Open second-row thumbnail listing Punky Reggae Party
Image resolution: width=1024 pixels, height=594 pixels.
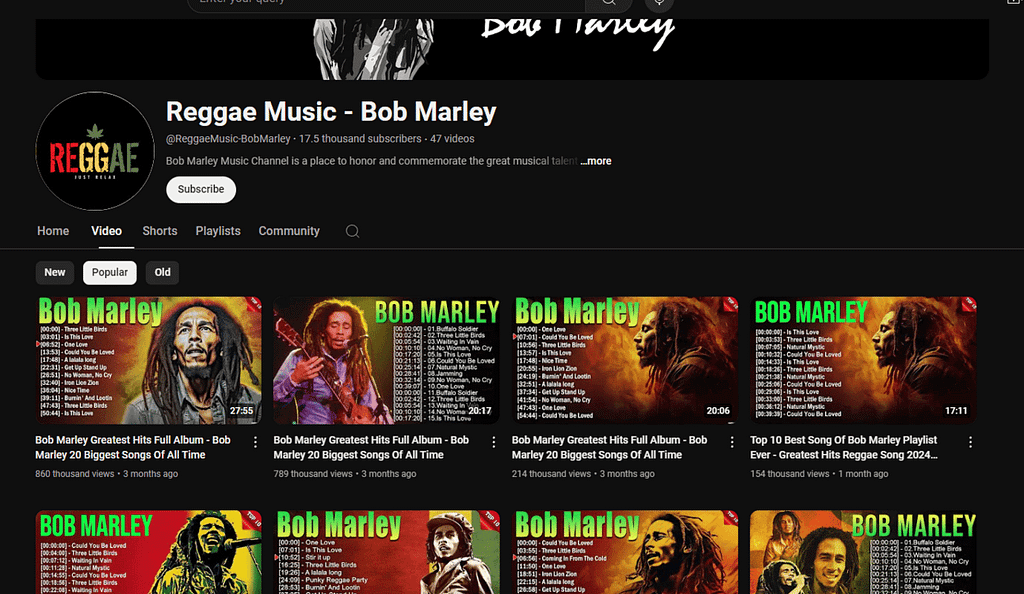coord(387,552)
